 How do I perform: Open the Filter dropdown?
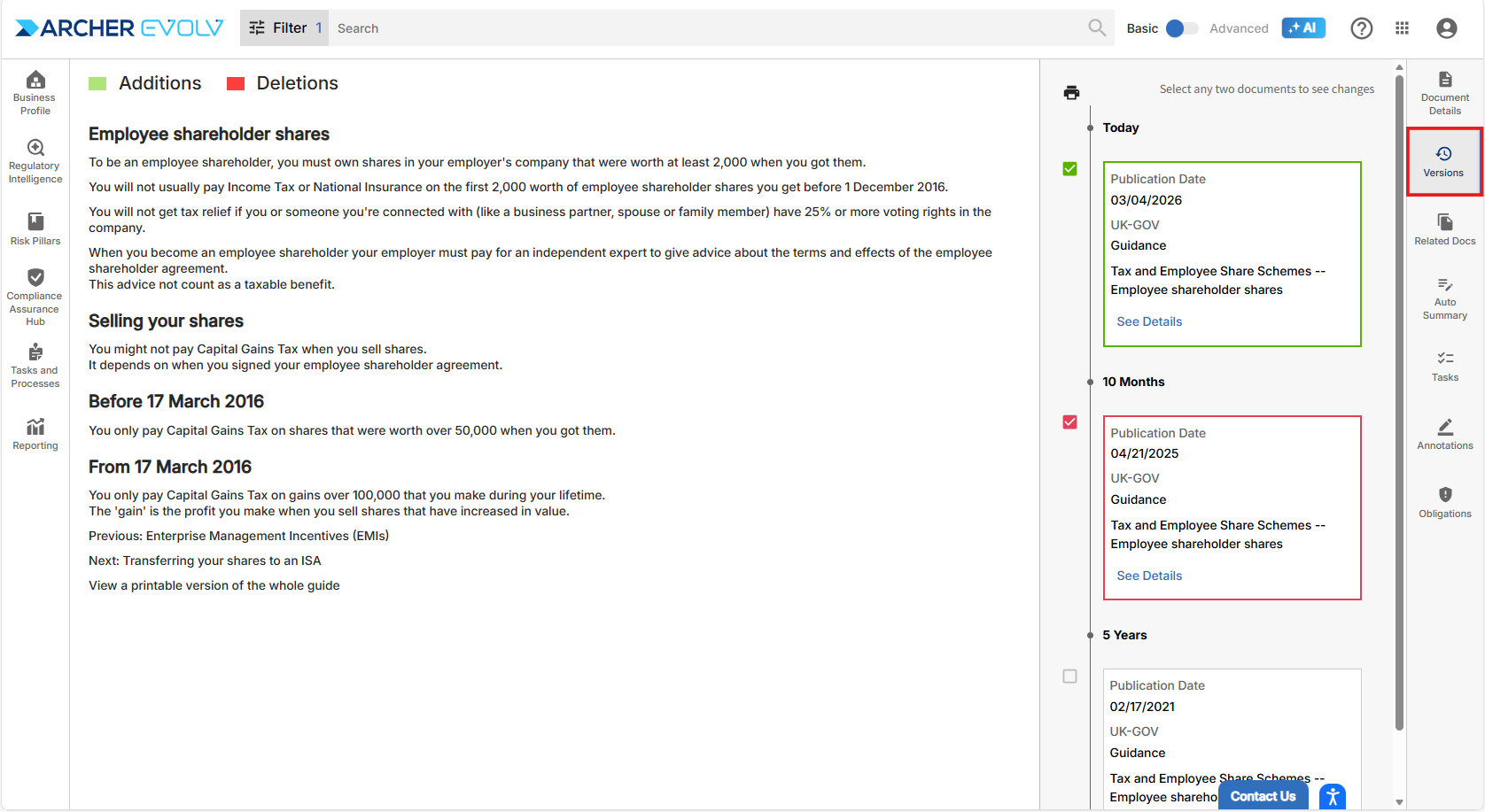coord(284,28)
